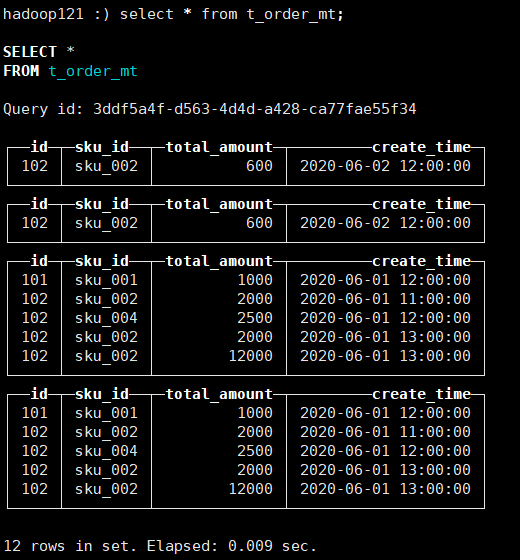The width and height of the screenshot is (520, 560).
Task: Click the bold FROM keyword
Action: point(21,71)
